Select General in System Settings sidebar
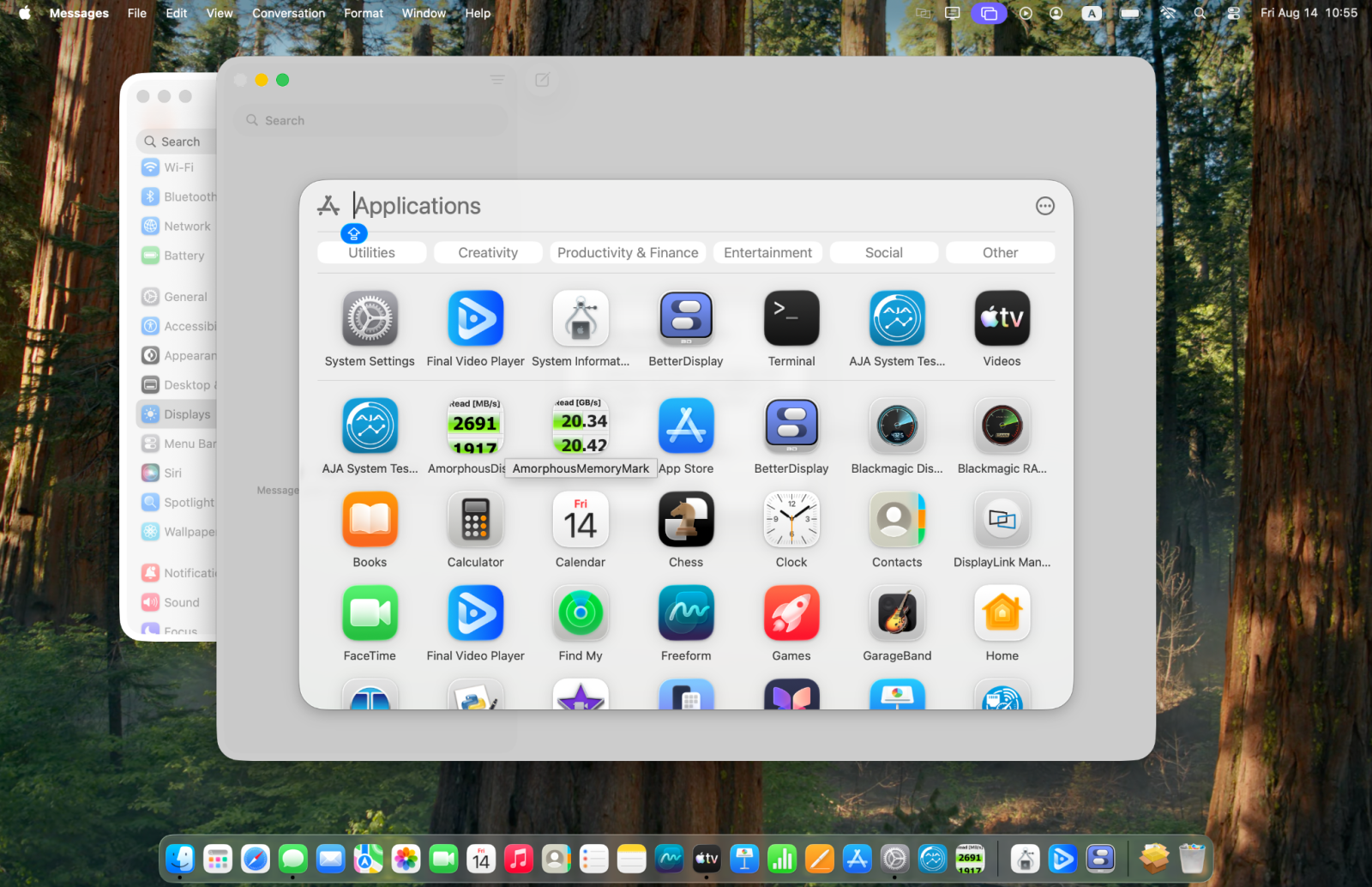Screen dimensions: 1372x887 click(177, 297)
